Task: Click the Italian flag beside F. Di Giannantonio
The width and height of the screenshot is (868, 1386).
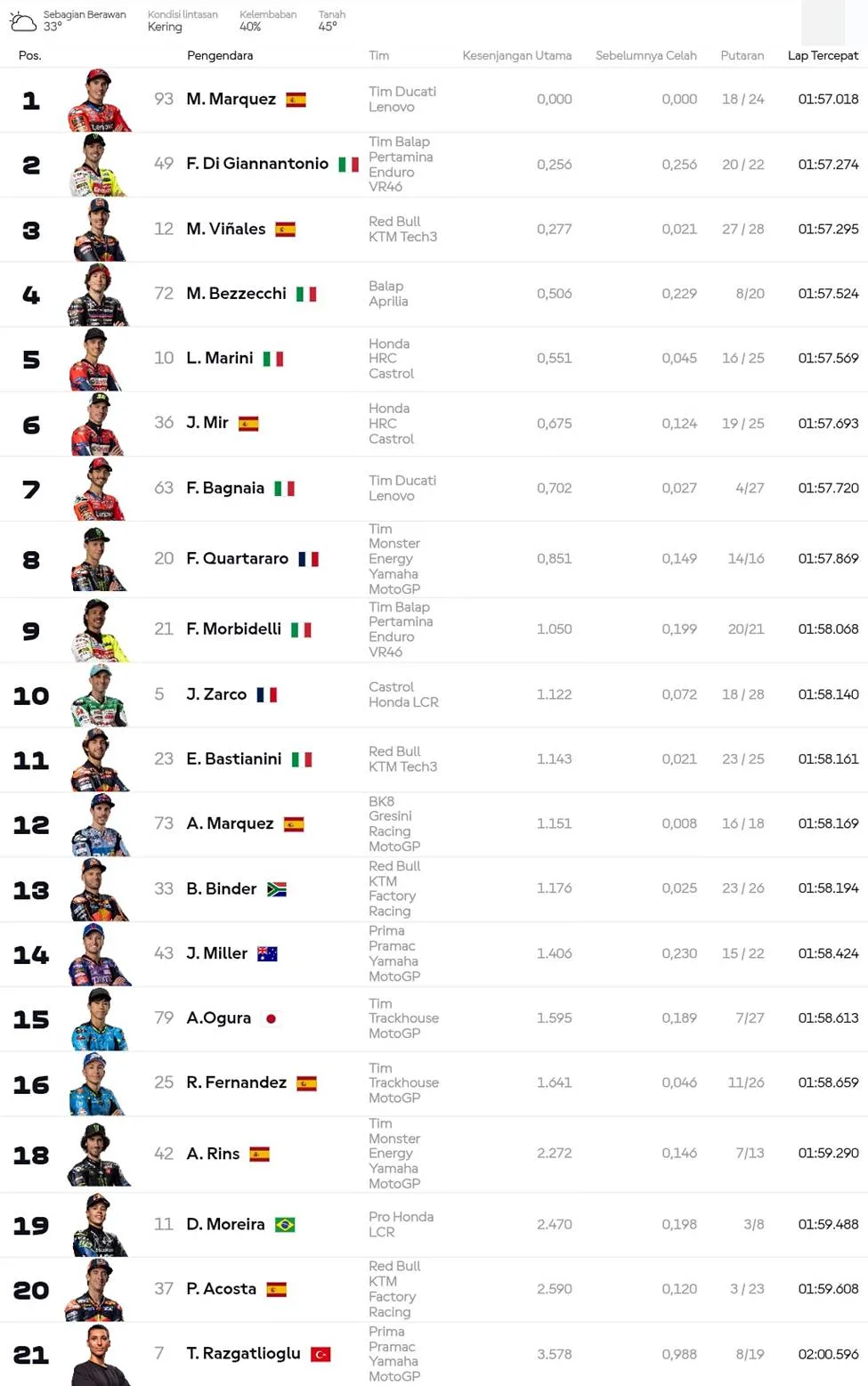Action: point(348,165)
